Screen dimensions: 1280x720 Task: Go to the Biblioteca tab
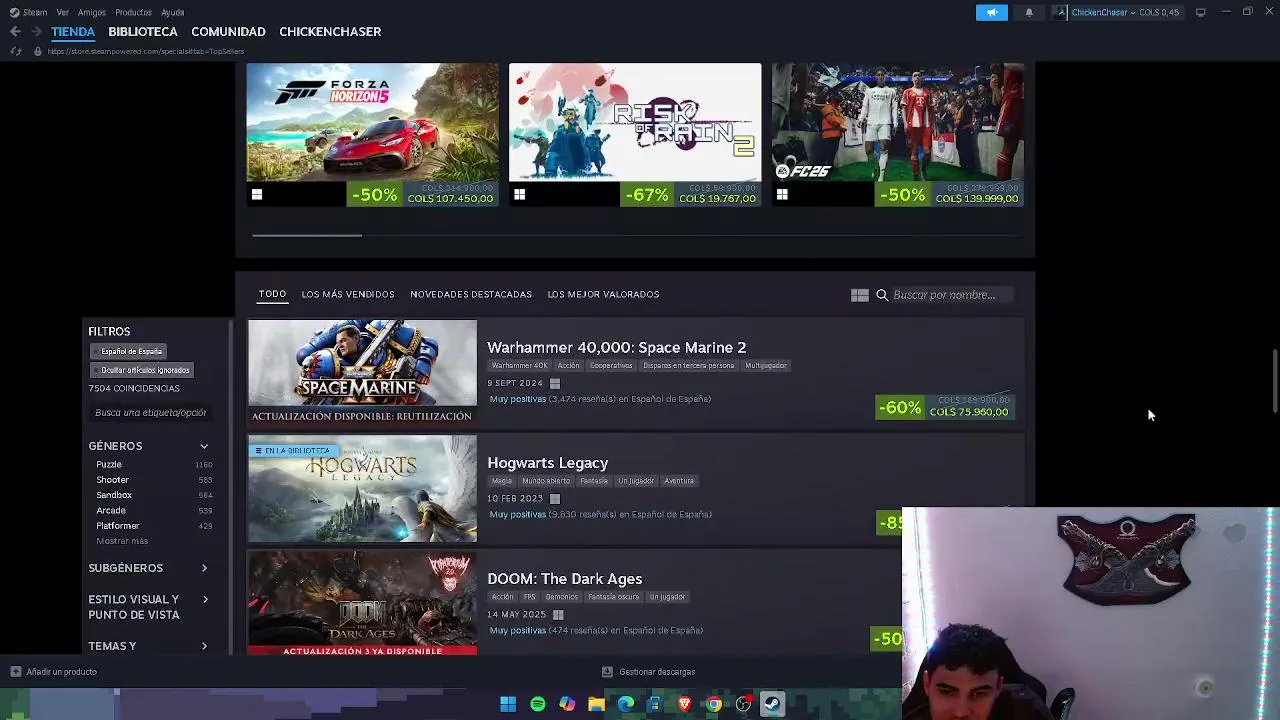click(x=143, y=32)
